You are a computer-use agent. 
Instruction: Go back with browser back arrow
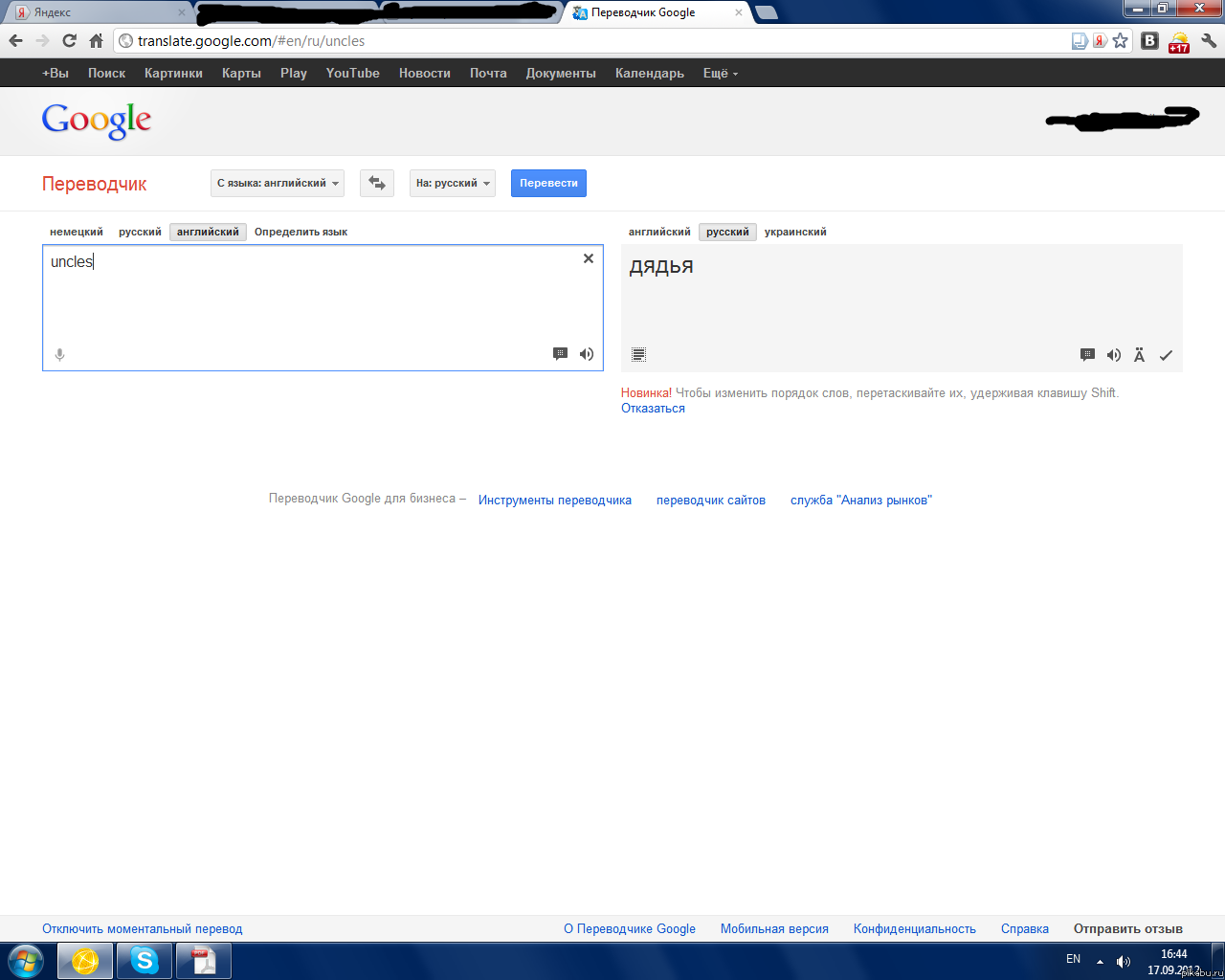(x=15, y=40)
